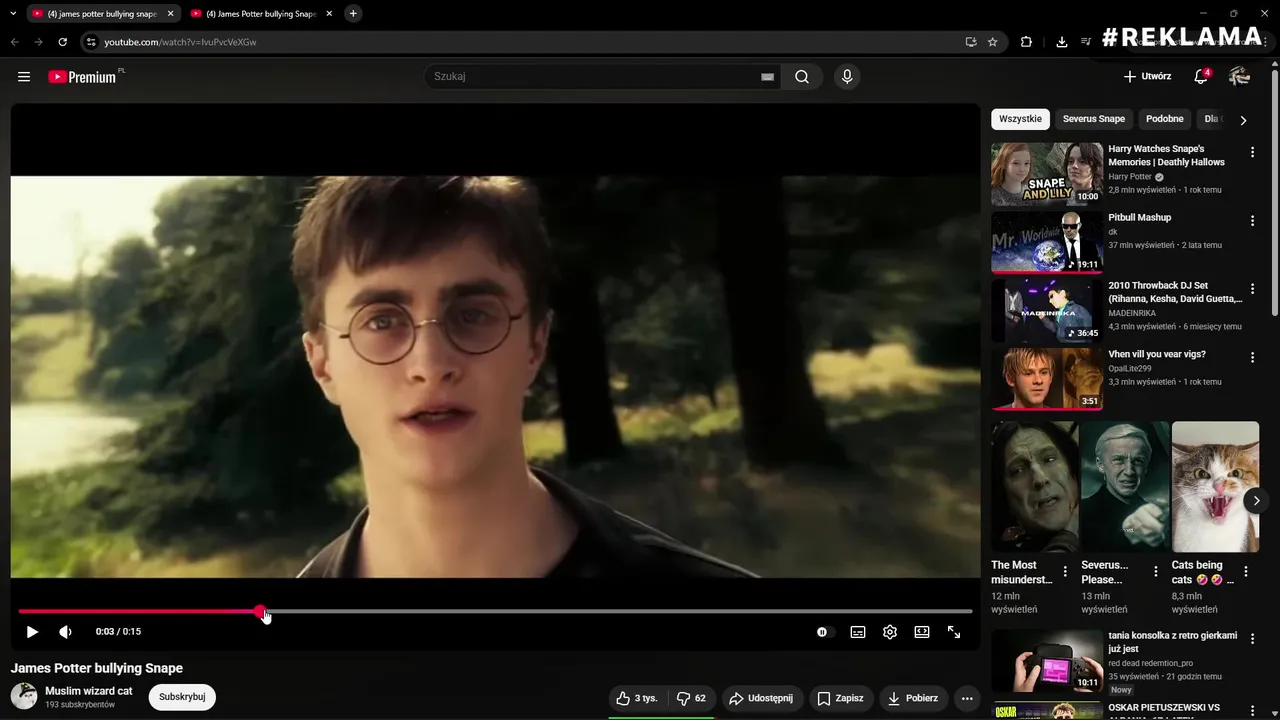Save the video with Zapisz

[840, 698]
